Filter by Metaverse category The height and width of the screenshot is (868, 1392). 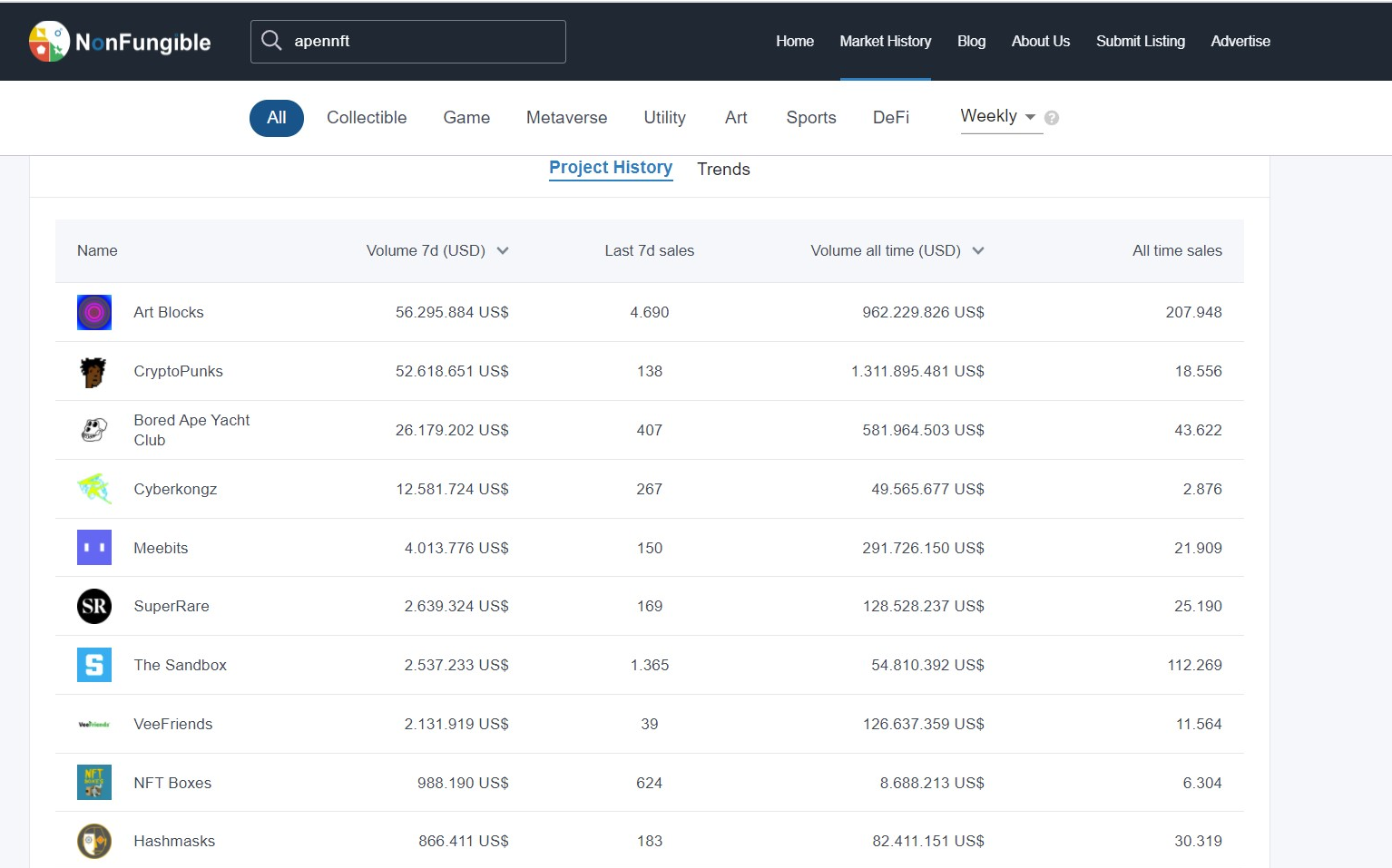click(566, 118)
